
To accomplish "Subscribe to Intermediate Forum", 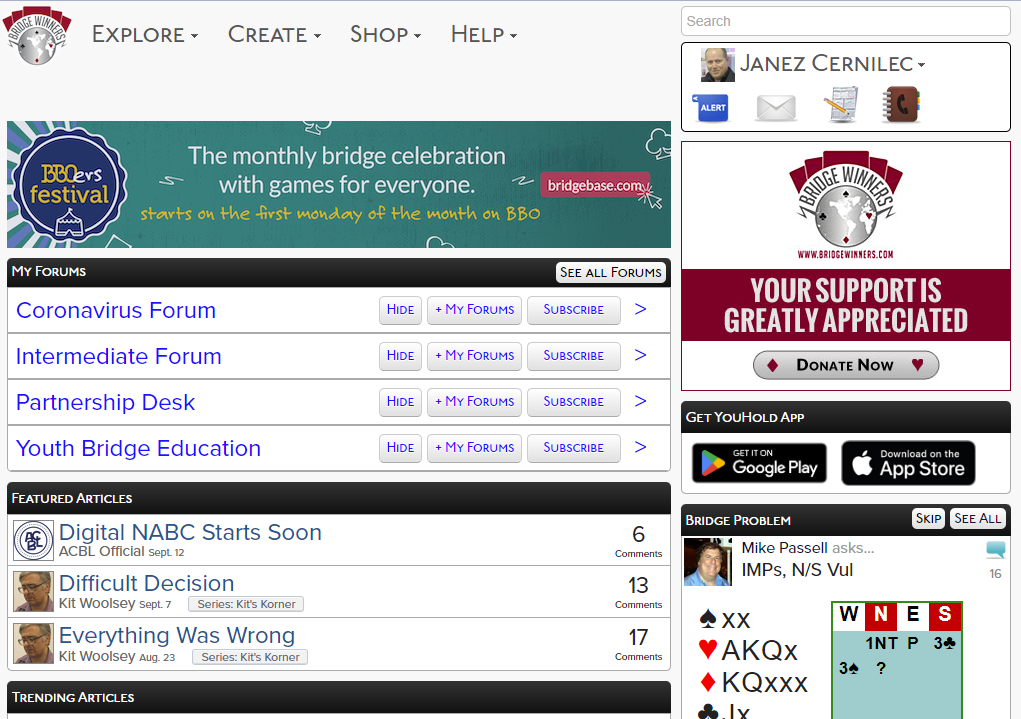I will click(x=574, y=356).
